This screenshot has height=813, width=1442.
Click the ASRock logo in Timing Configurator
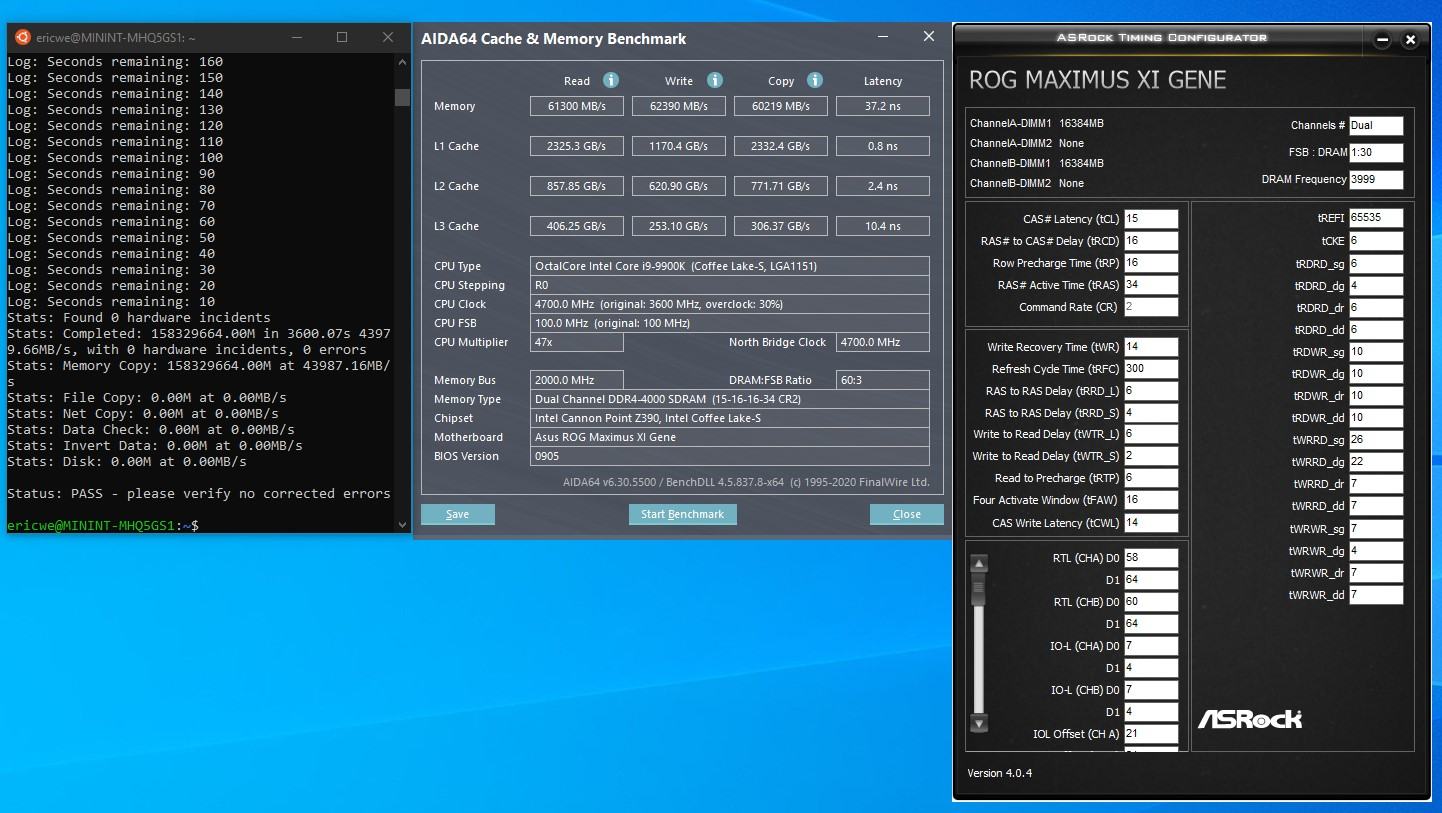(x=1250, y=719)
